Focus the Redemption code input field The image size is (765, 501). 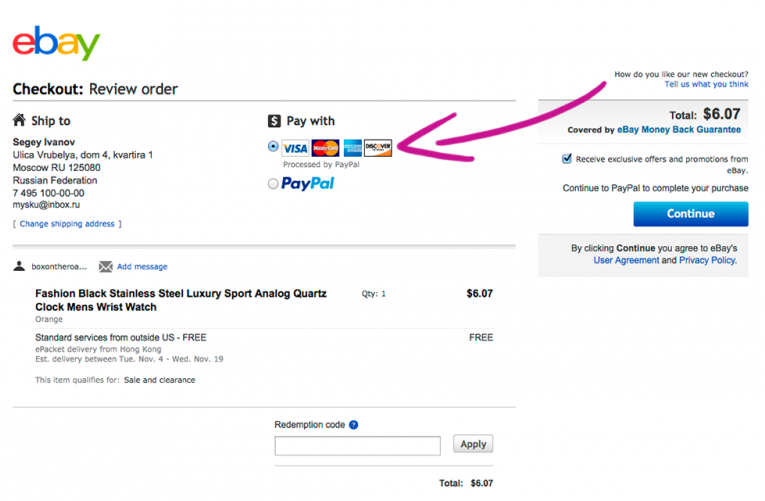pyautogui.click(x=358, y=446)
